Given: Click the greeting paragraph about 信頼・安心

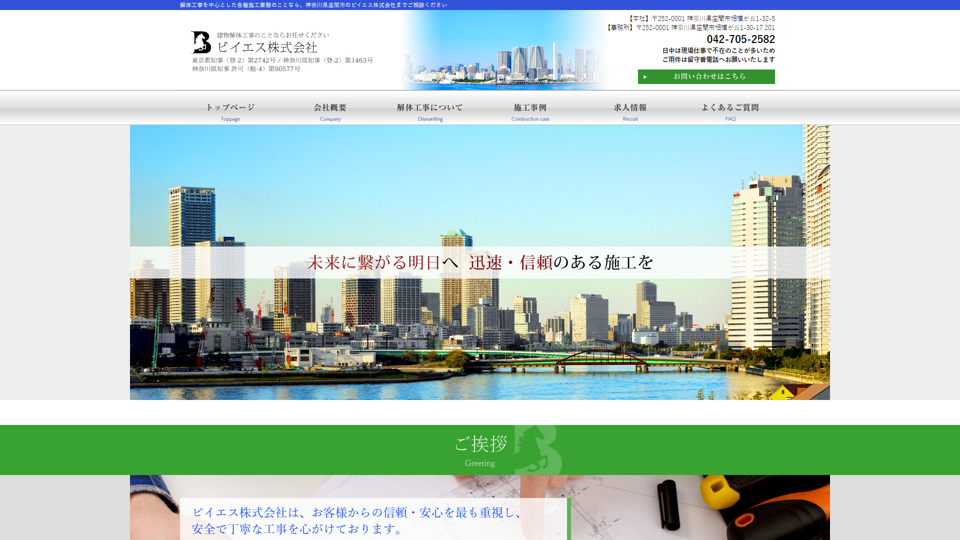Looking at the screenshot, I should coord(357,520).
